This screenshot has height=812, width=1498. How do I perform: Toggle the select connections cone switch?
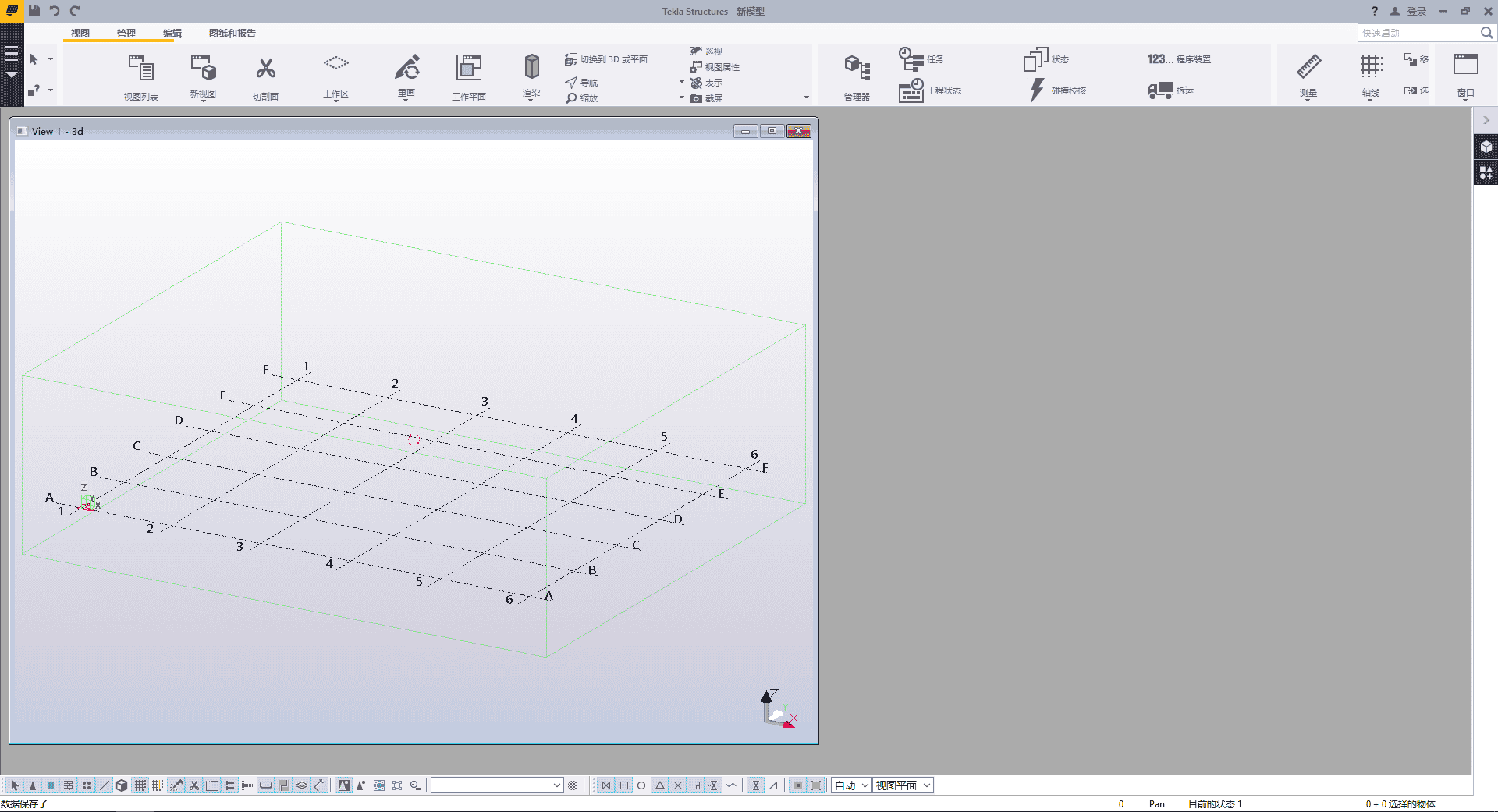point(33,785)
